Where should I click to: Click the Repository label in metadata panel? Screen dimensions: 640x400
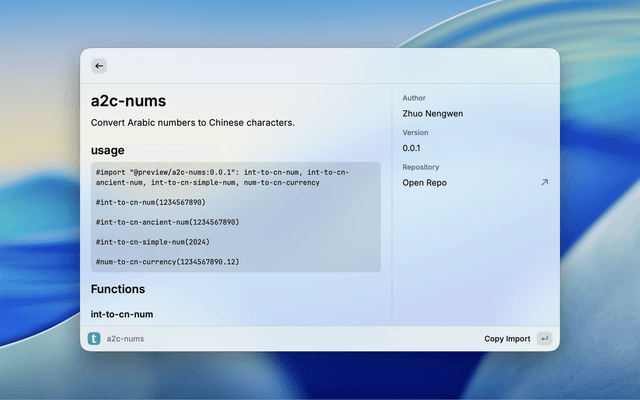(x=420, y=167)
